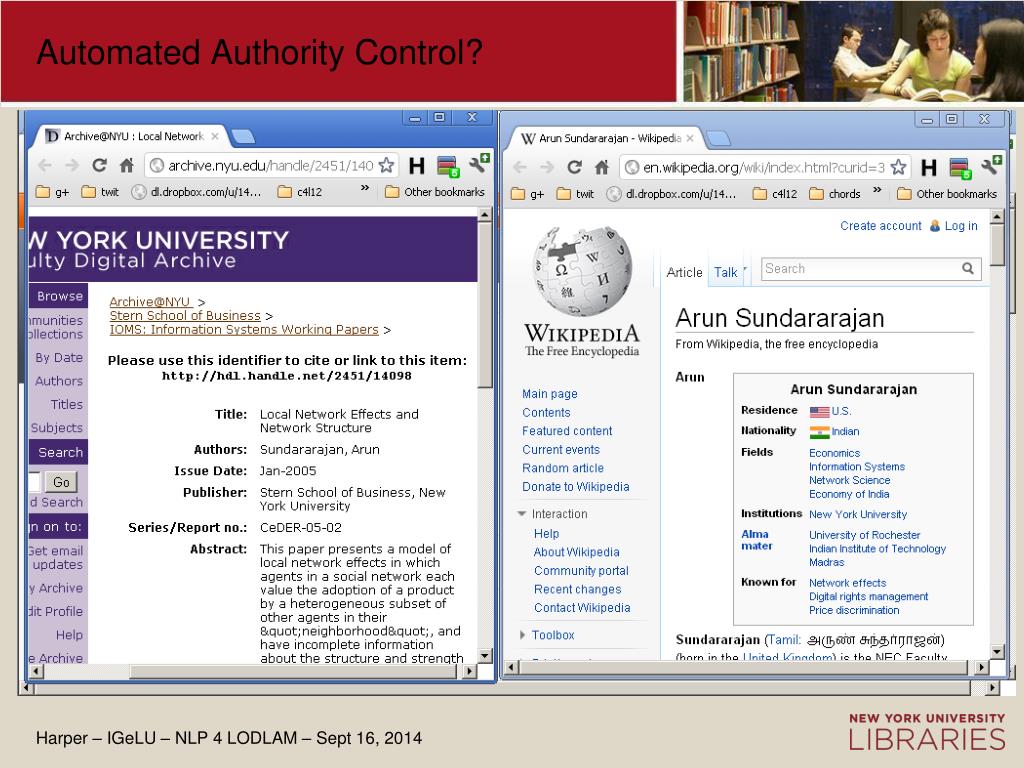
Task: Click the Go search button
Action: click(x=61, y=482)
